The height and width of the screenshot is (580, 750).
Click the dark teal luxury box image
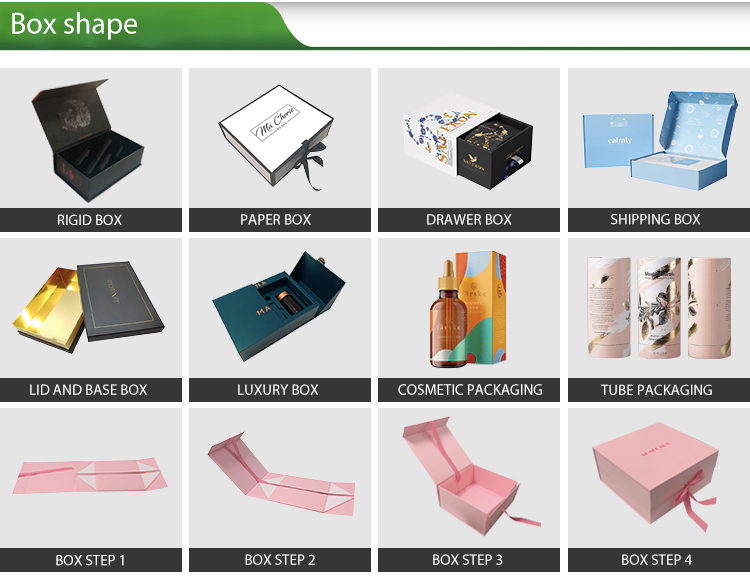[x=280, y=308]
